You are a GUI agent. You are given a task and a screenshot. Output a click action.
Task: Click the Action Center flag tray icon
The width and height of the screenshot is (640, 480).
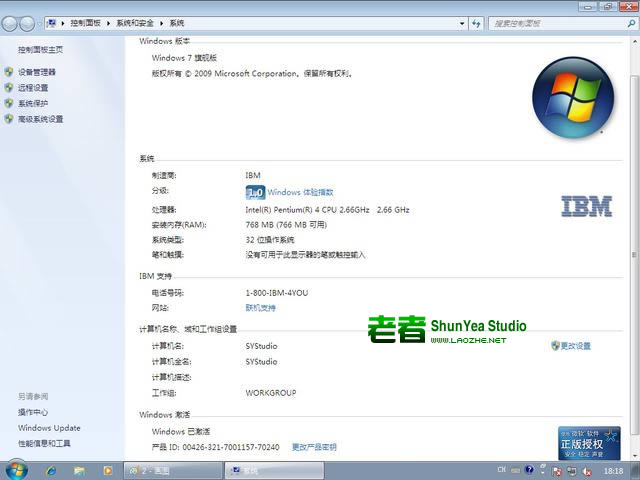(557, 471)
